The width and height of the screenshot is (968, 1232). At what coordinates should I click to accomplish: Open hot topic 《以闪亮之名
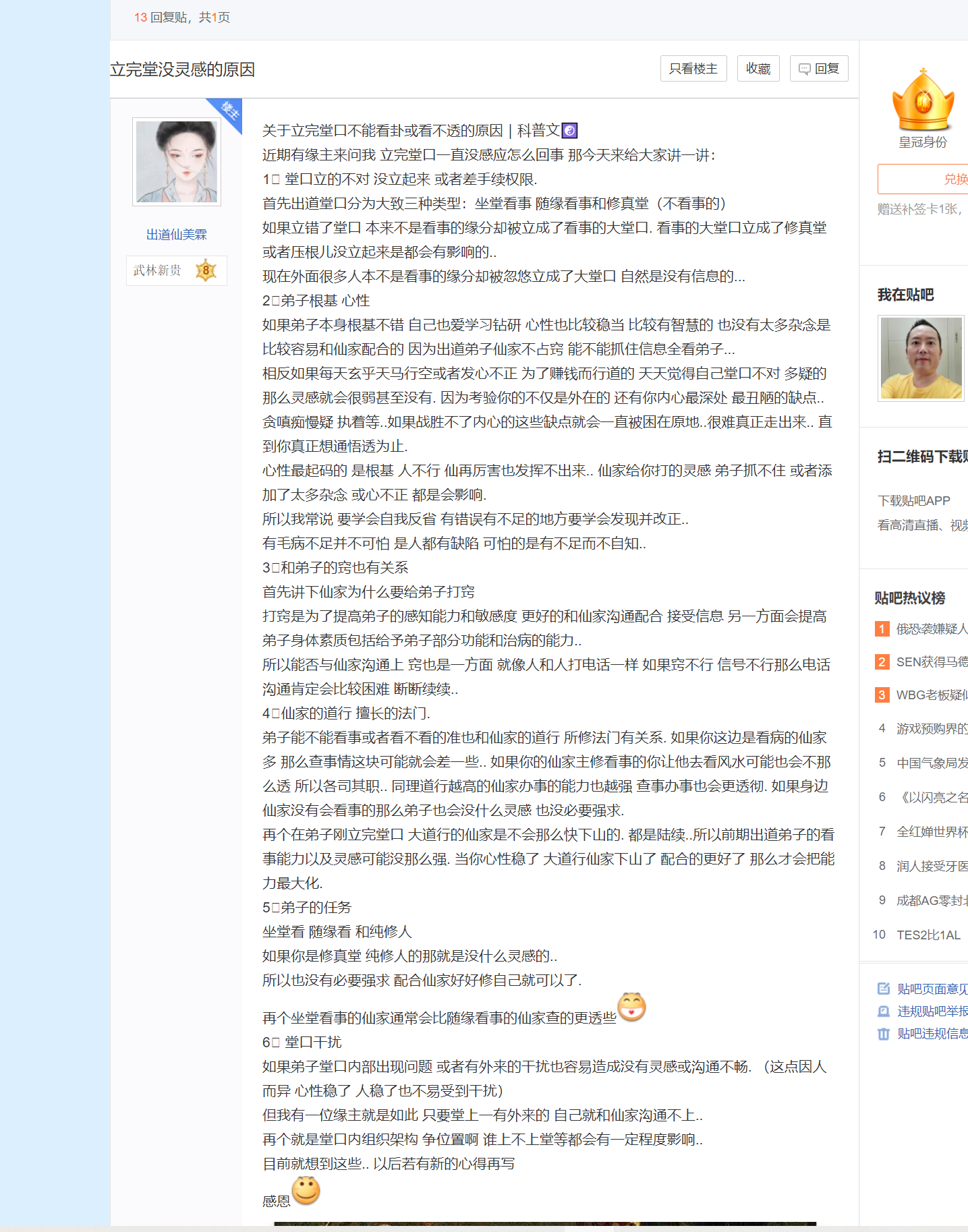tap(932, 797)
